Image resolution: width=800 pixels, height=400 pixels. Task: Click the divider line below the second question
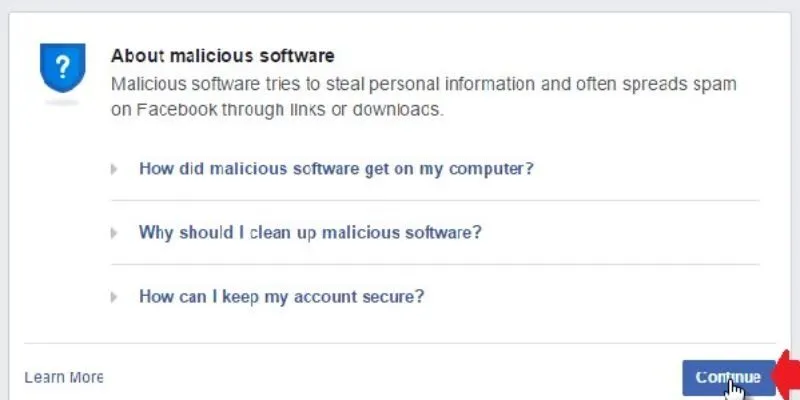click(434, 264)
